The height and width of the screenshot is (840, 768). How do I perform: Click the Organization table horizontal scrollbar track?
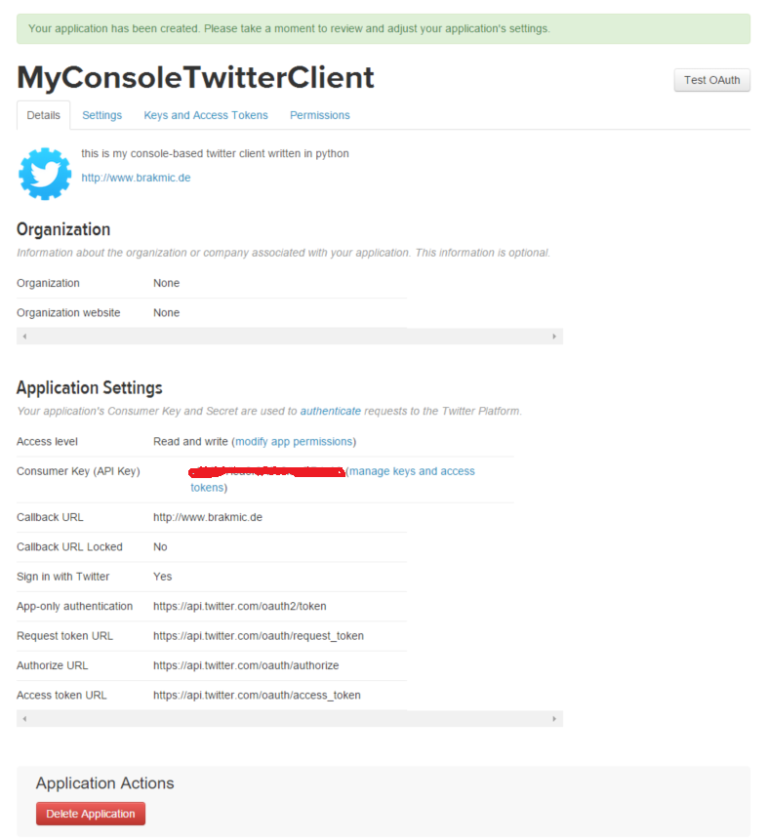290,337
